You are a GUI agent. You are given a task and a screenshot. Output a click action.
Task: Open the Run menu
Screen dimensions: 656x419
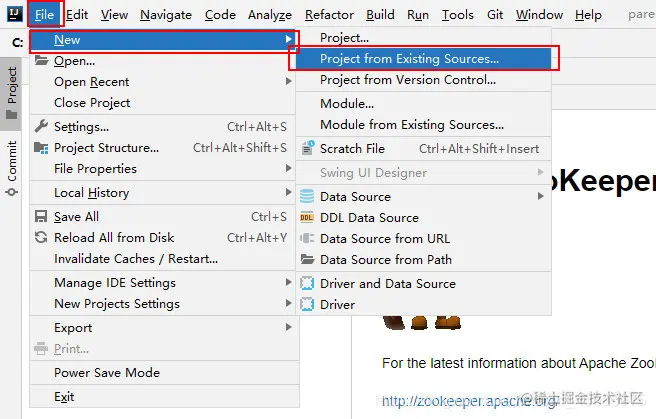click(x=418, y=15)
